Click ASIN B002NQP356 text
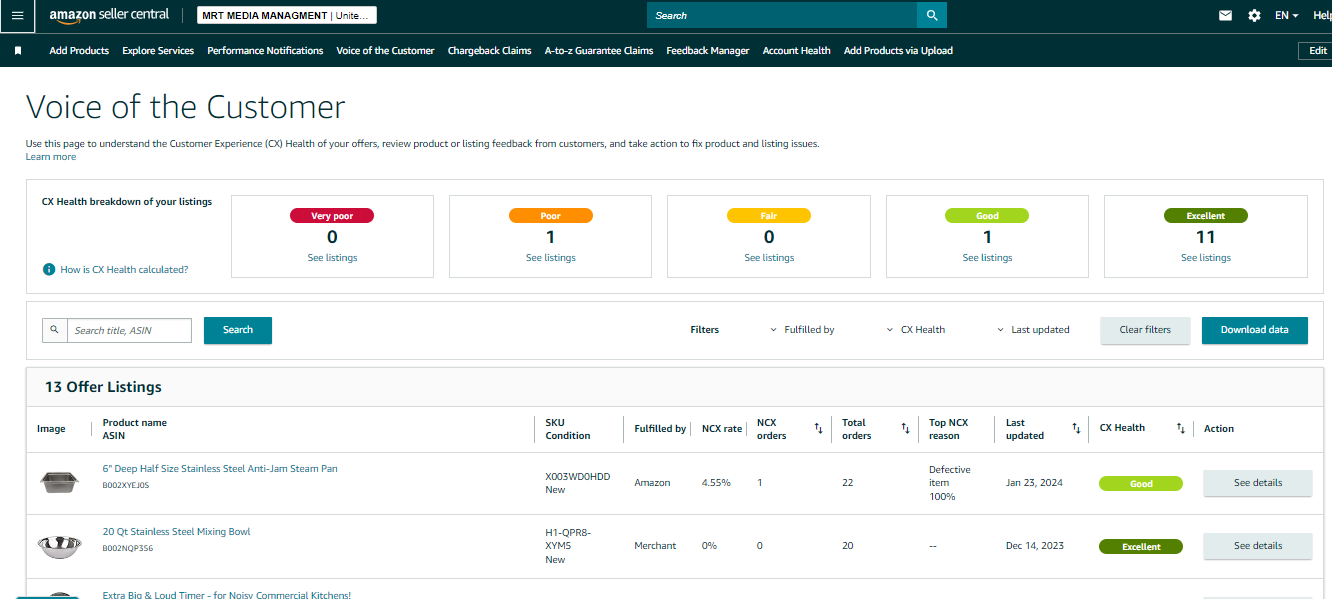1332x599 pixels. [x=127, y=548]
